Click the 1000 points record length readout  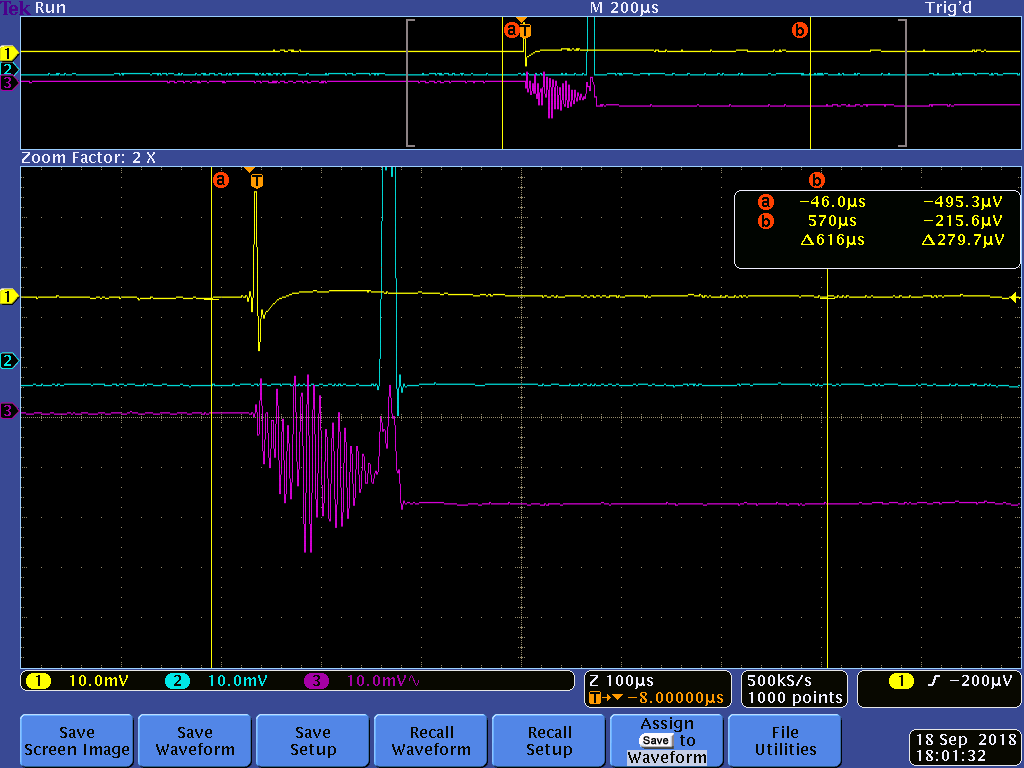coord(795,697)
